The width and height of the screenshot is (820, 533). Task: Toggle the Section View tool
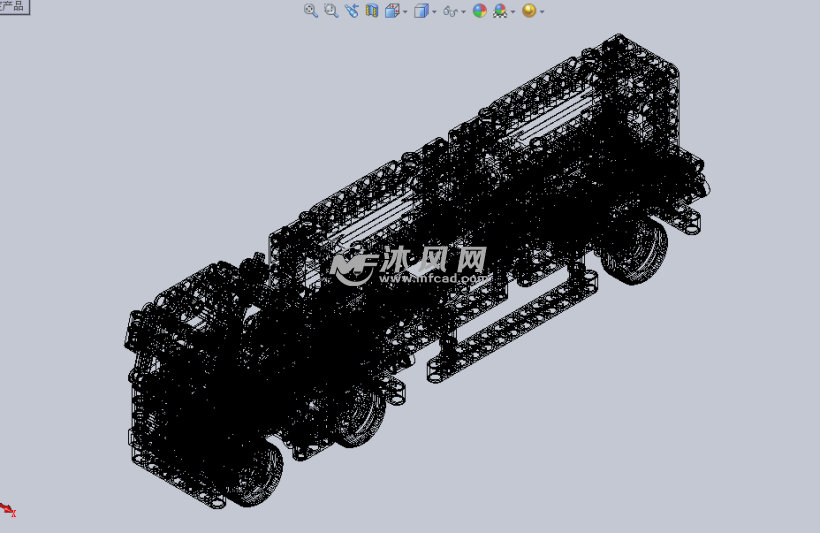coord(372,11)
